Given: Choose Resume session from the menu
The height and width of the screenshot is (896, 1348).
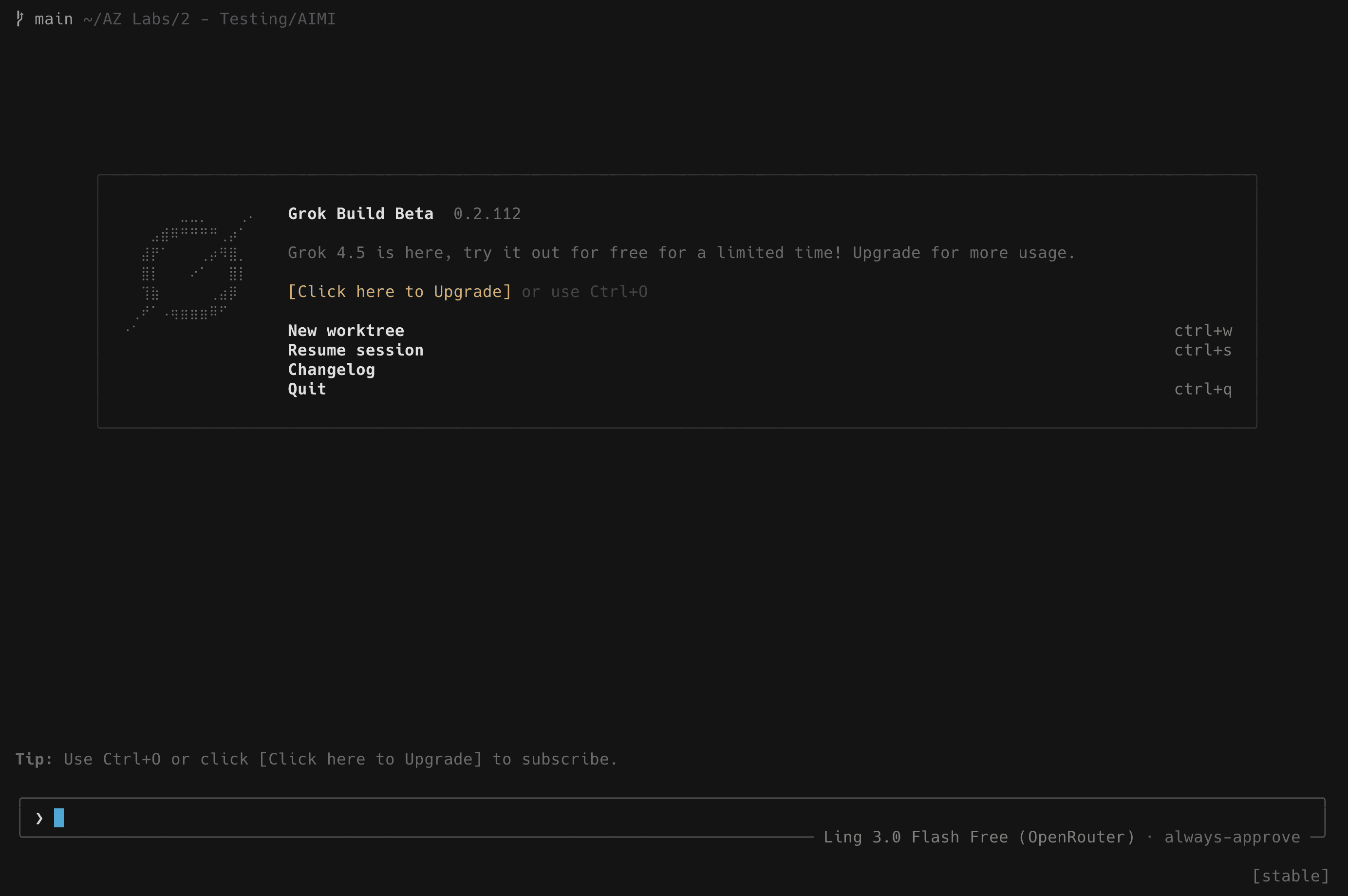Looking at the screenshot, I should coord(356,350).
